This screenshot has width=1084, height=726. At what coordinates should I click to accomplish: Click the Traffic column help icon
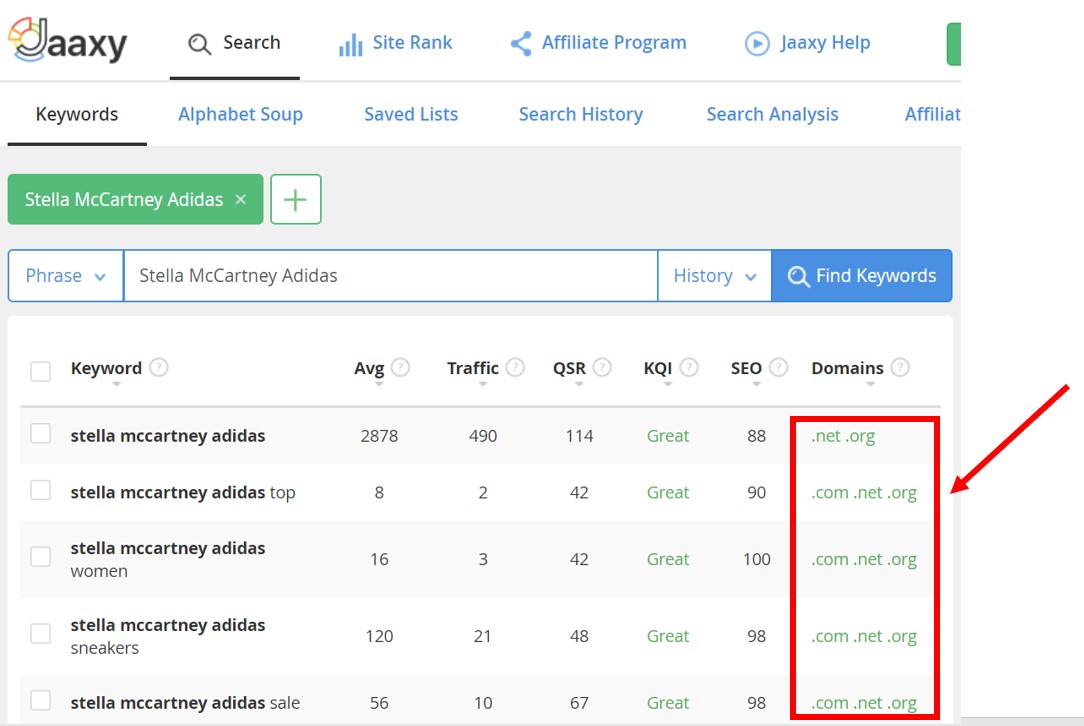coord(515,367)
